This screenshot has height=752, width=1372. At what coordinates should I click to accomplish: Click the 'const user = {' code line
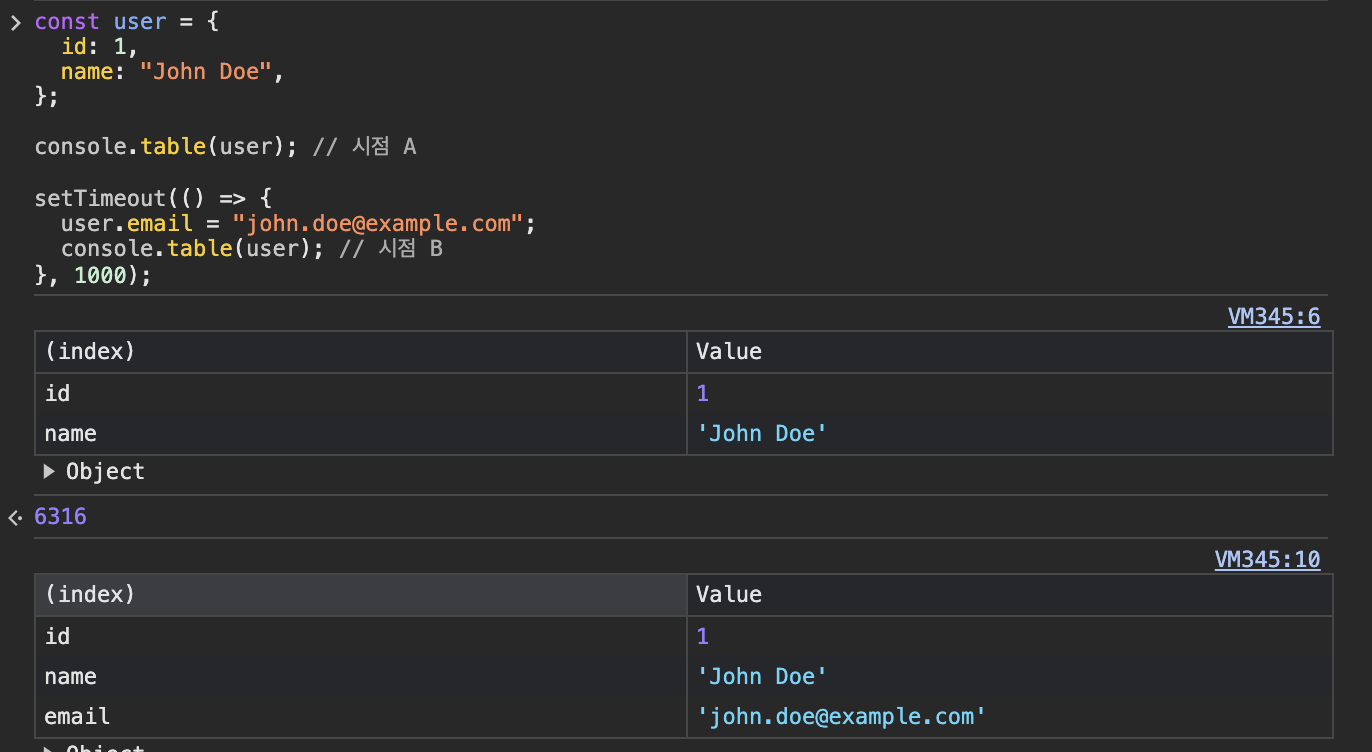click(126, 22)
